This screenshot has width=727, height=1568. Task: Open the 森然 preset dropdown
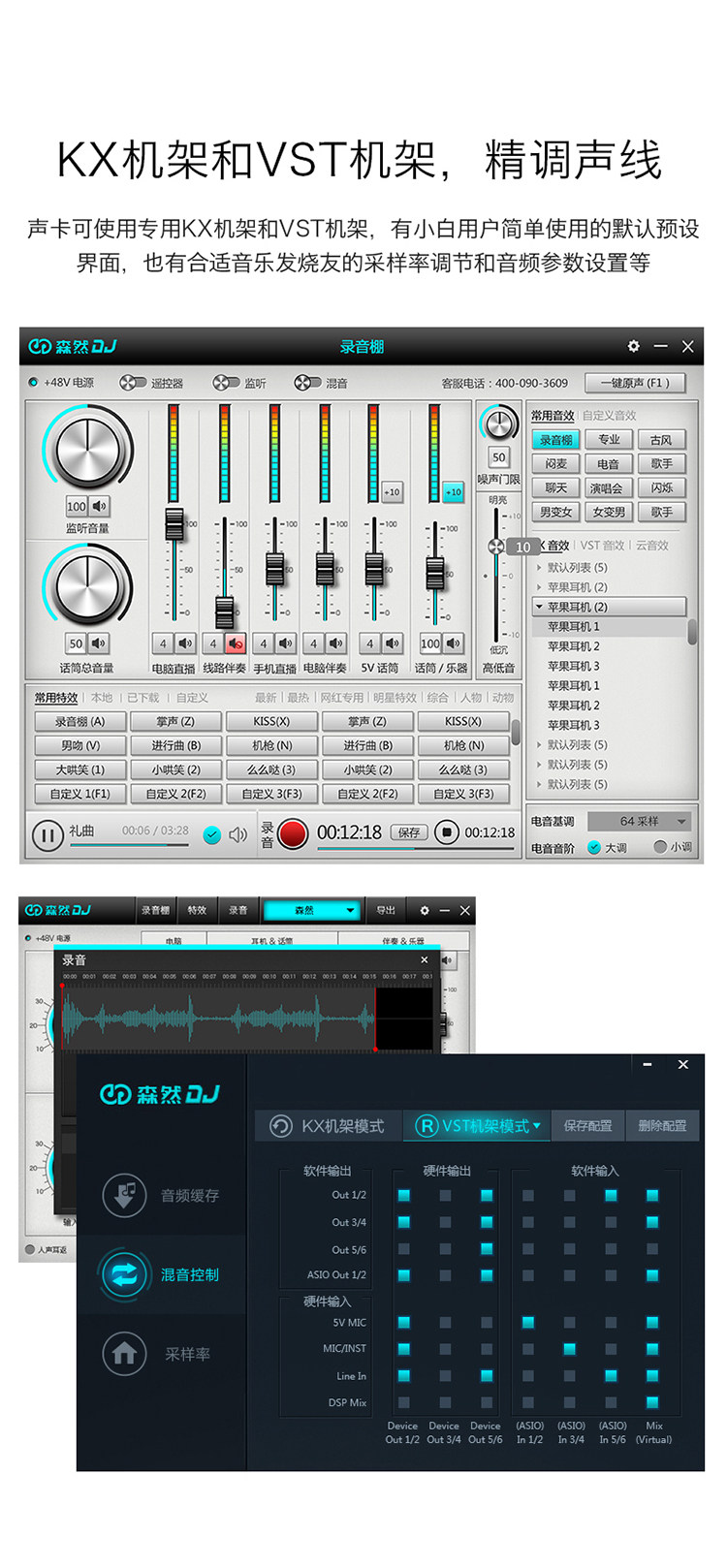click(x=312, y=910)
